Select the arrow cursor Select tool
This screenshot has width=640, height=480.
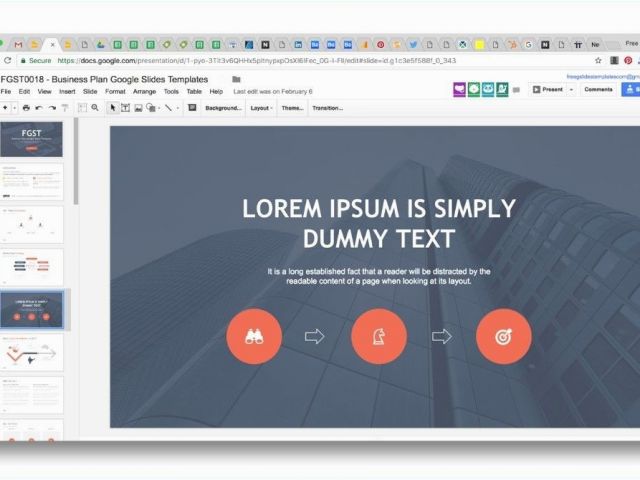click(x=112, y=107)
